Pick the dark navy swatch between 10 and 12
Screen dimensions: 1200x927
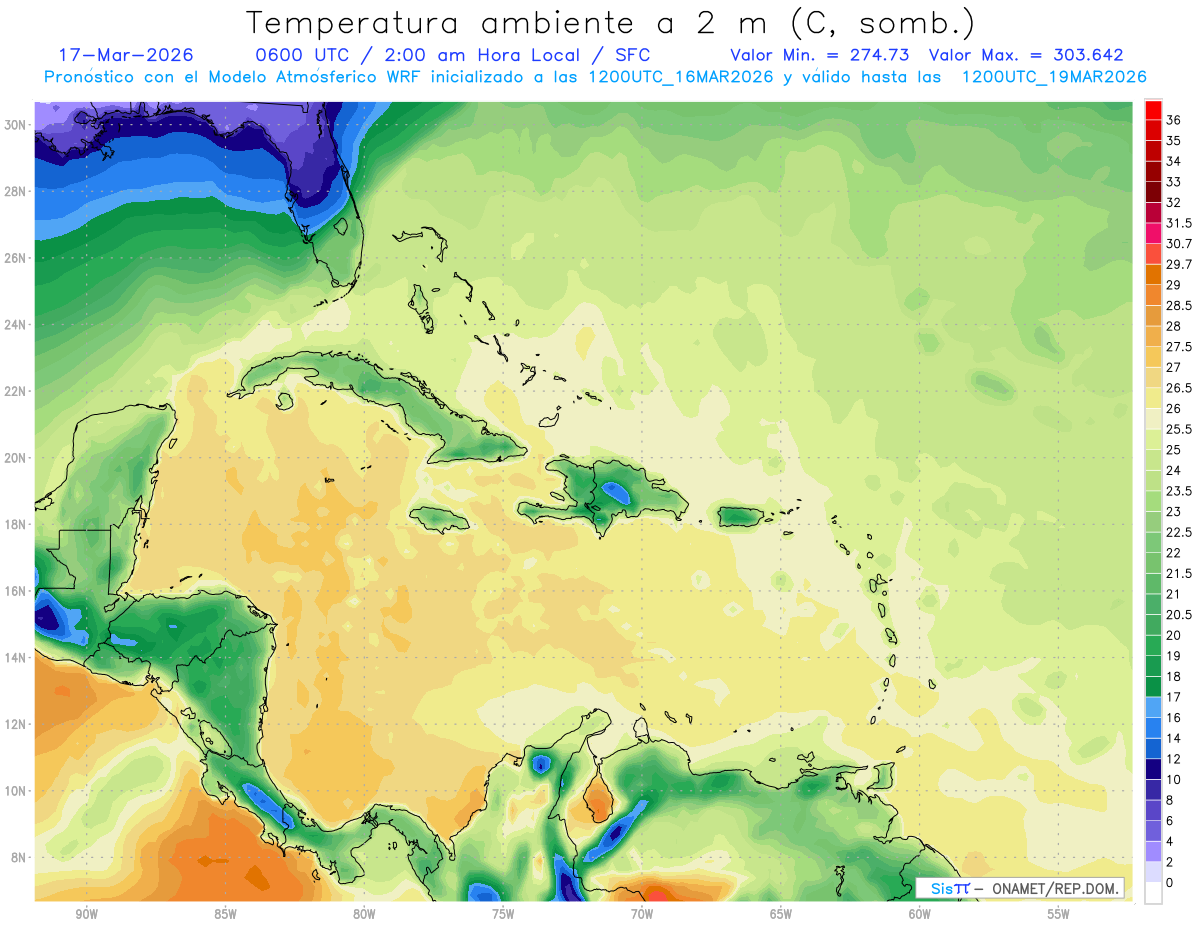(x=1153, y=769)
